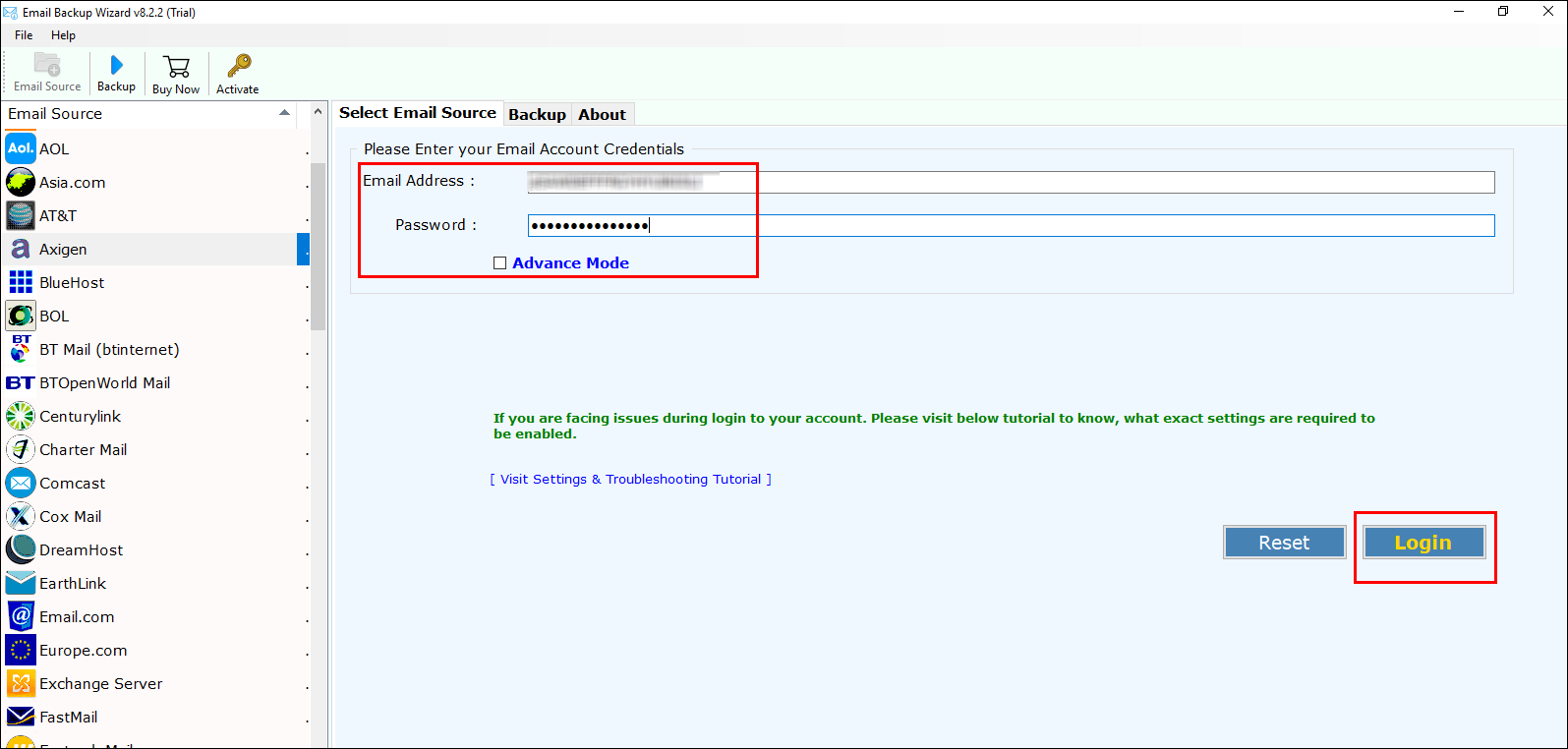This screenshot has height=749, width=1568.
Task: Click the Reset button
Action: click(x=1284, y=543)
